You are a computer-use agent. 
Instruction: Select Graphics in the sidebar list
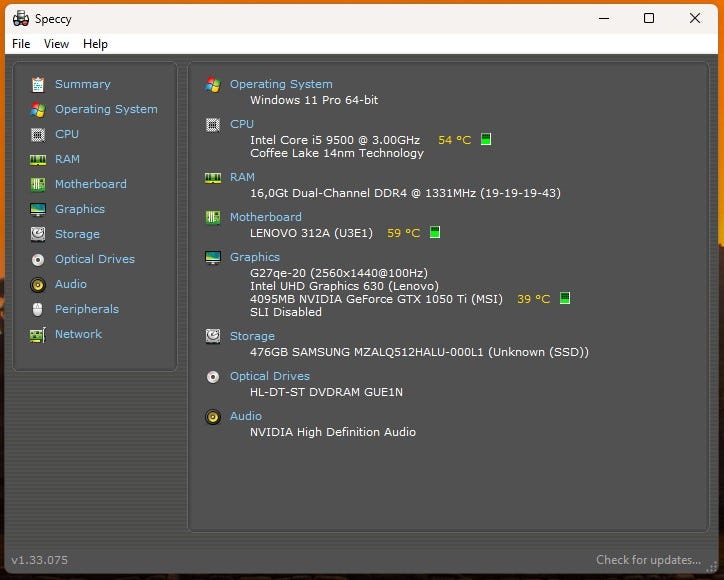(x=80, y=209)
